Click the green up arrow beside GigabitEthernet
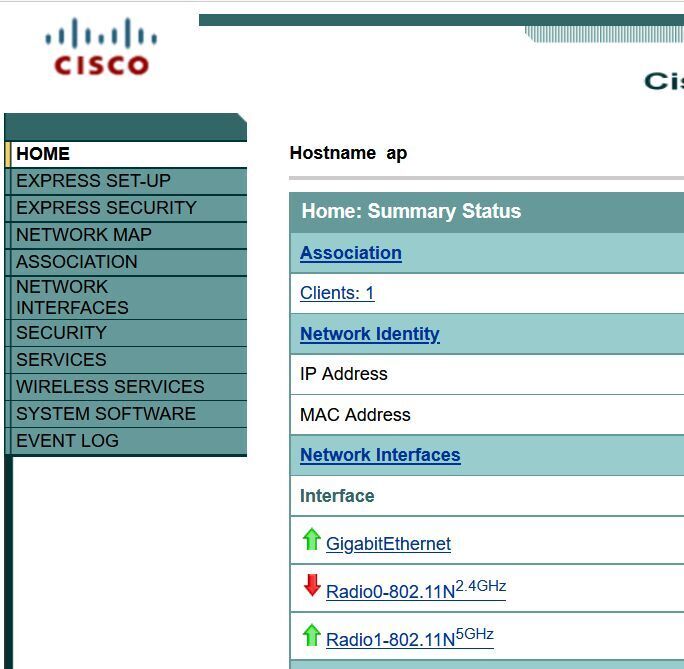 [x=311, y=540]
